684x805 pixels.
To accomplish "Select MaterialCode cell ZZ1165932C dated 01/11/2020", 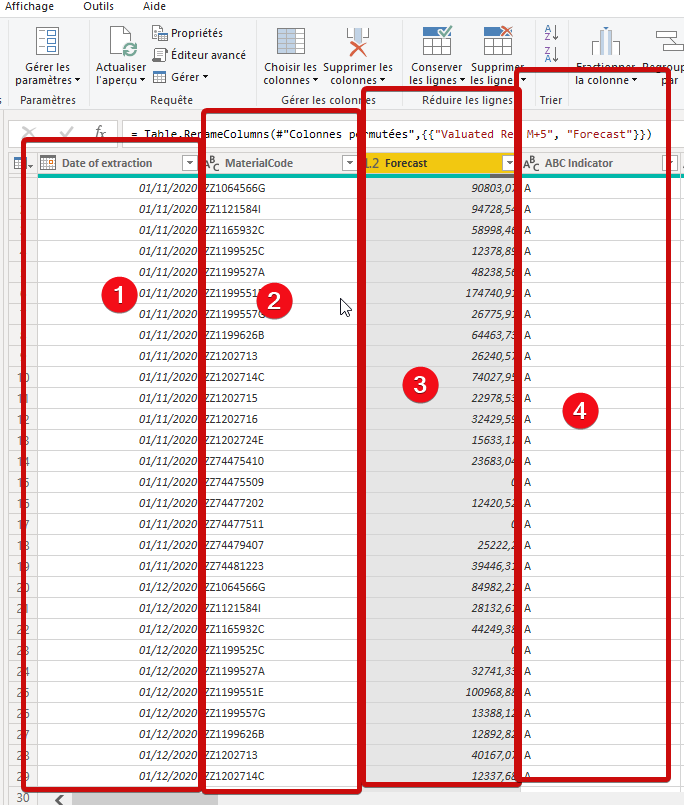I will [x=280, y=230].
